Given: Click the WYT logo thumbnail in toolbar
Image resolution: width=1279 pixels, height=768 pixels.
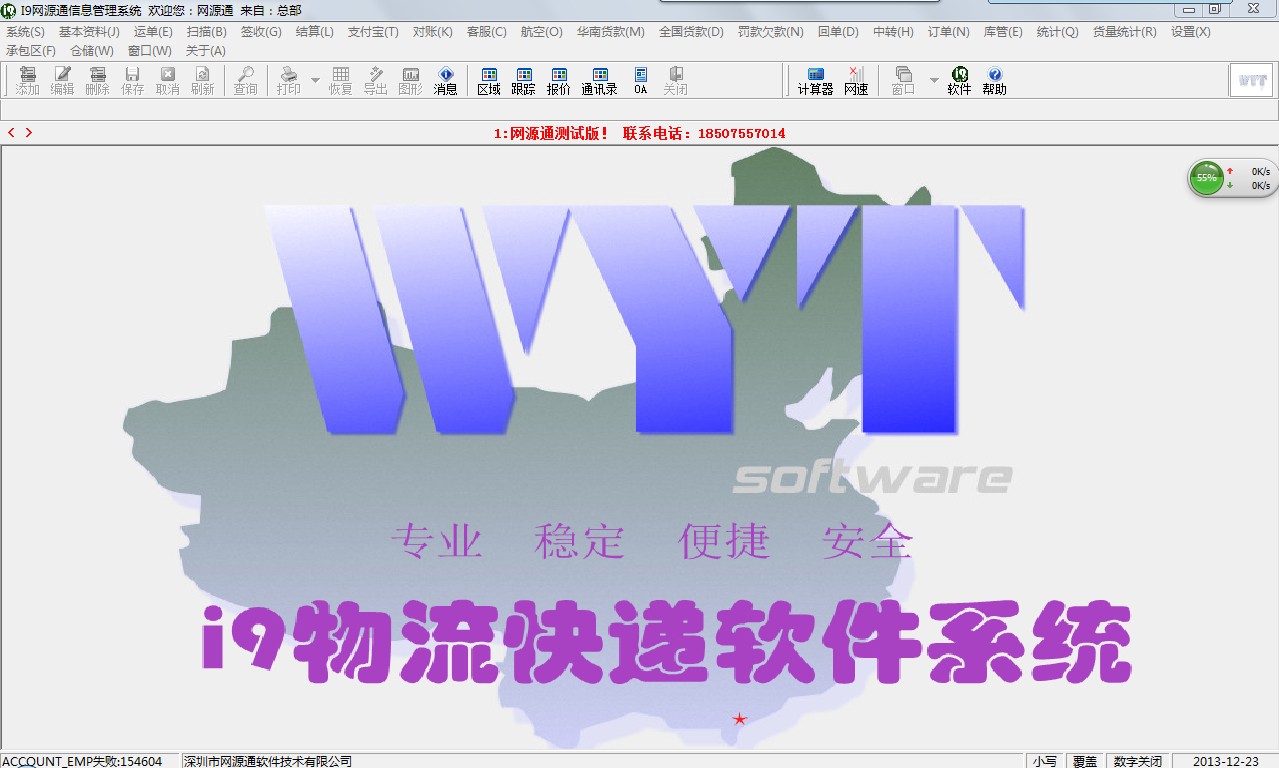Looking at the screenshot, I should coord(1251,81).
